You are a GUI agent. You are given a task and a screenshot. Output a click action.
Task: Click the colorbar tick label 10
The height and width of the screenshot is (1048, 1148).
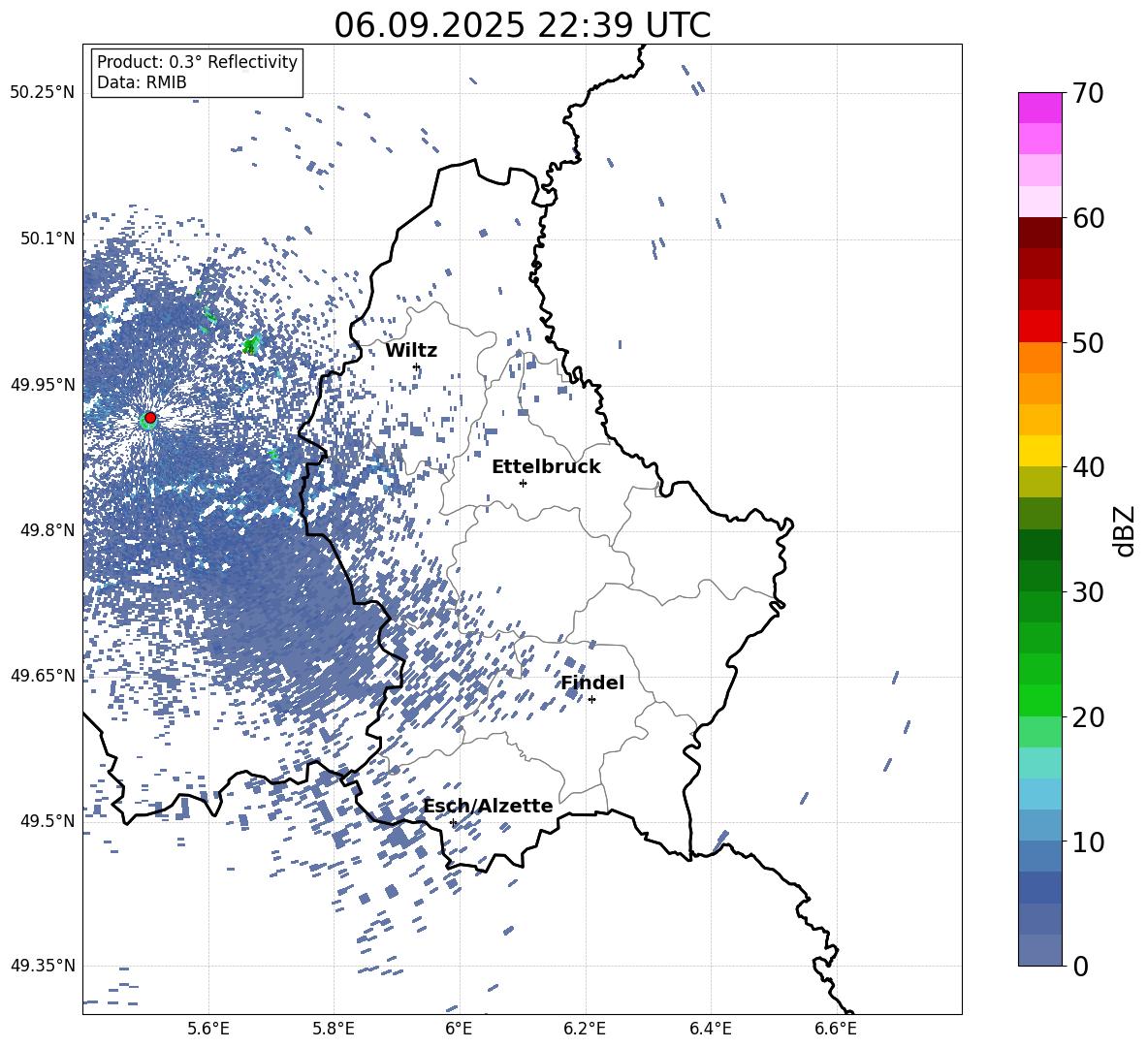(x=1087, y=842)
